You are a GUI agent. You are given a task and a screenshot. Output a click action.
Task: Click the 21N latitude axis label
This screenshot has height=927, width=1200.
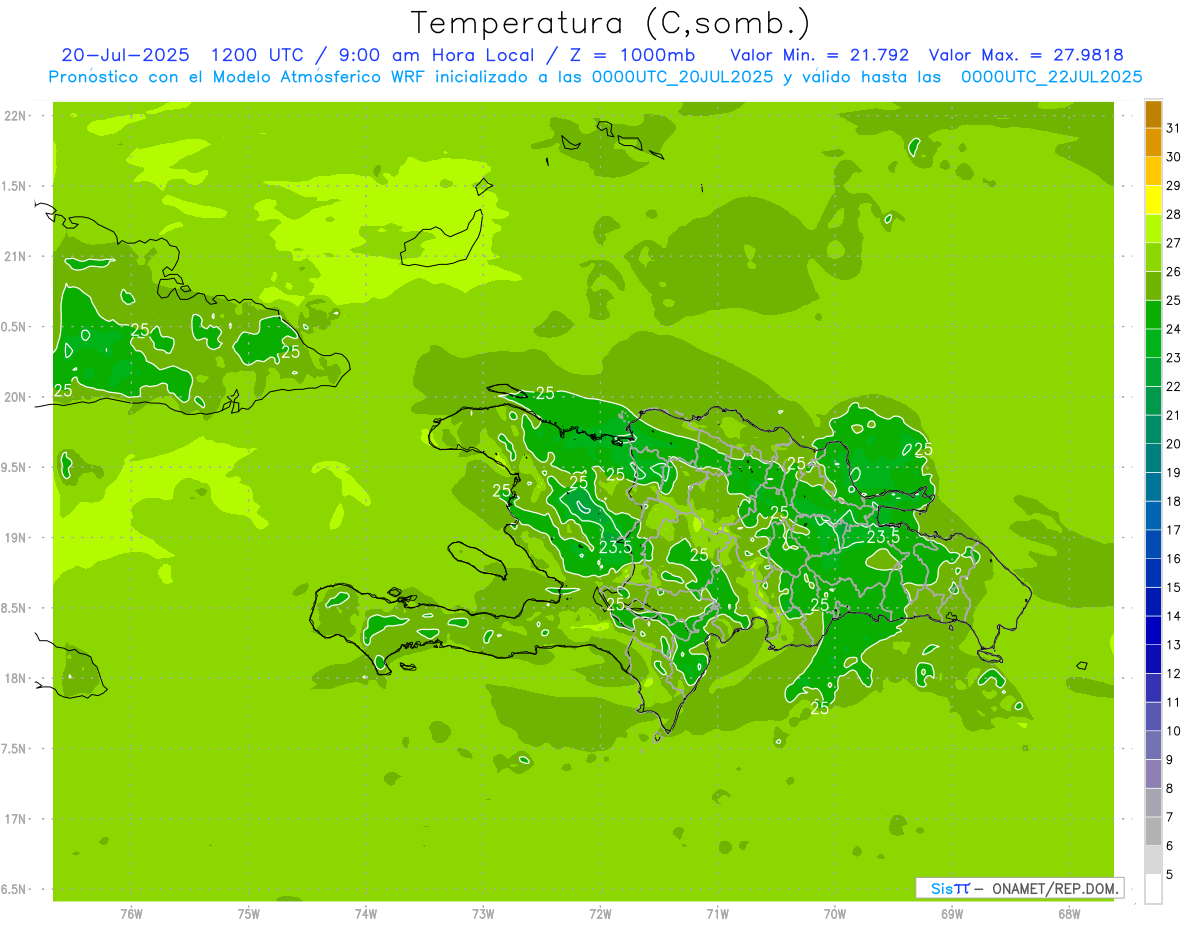[x=16, y=256]
